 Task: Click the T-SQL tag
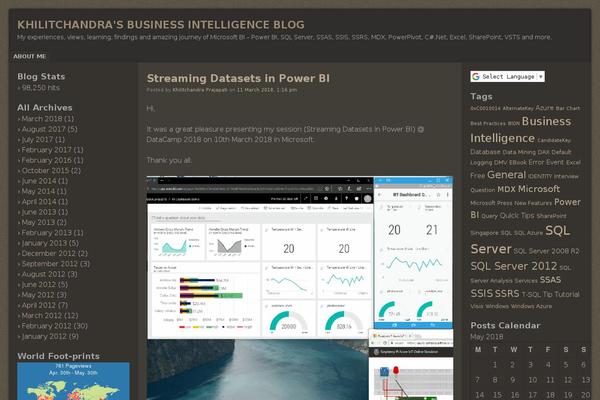pos(531,294)
